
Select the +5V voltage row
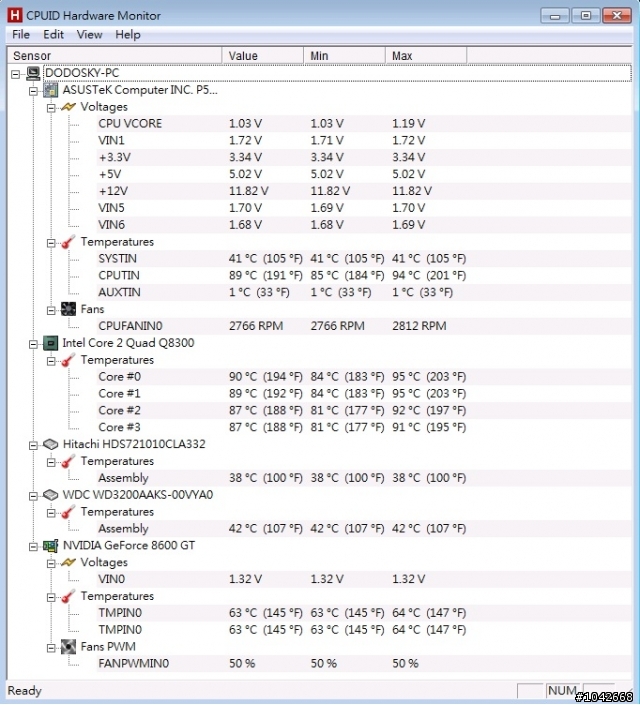coord(363,174)
